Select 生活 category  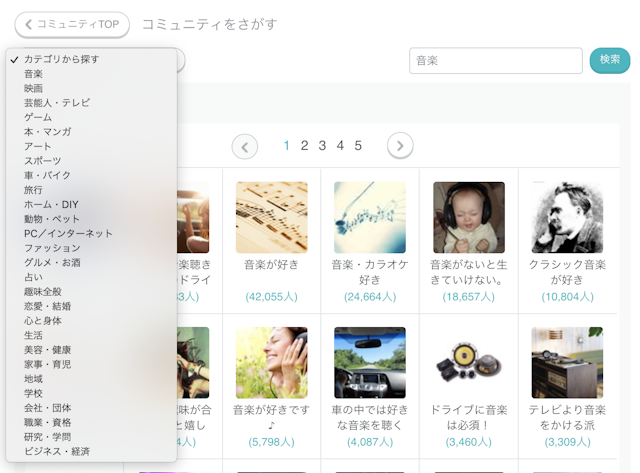click(x=91, y=335)
